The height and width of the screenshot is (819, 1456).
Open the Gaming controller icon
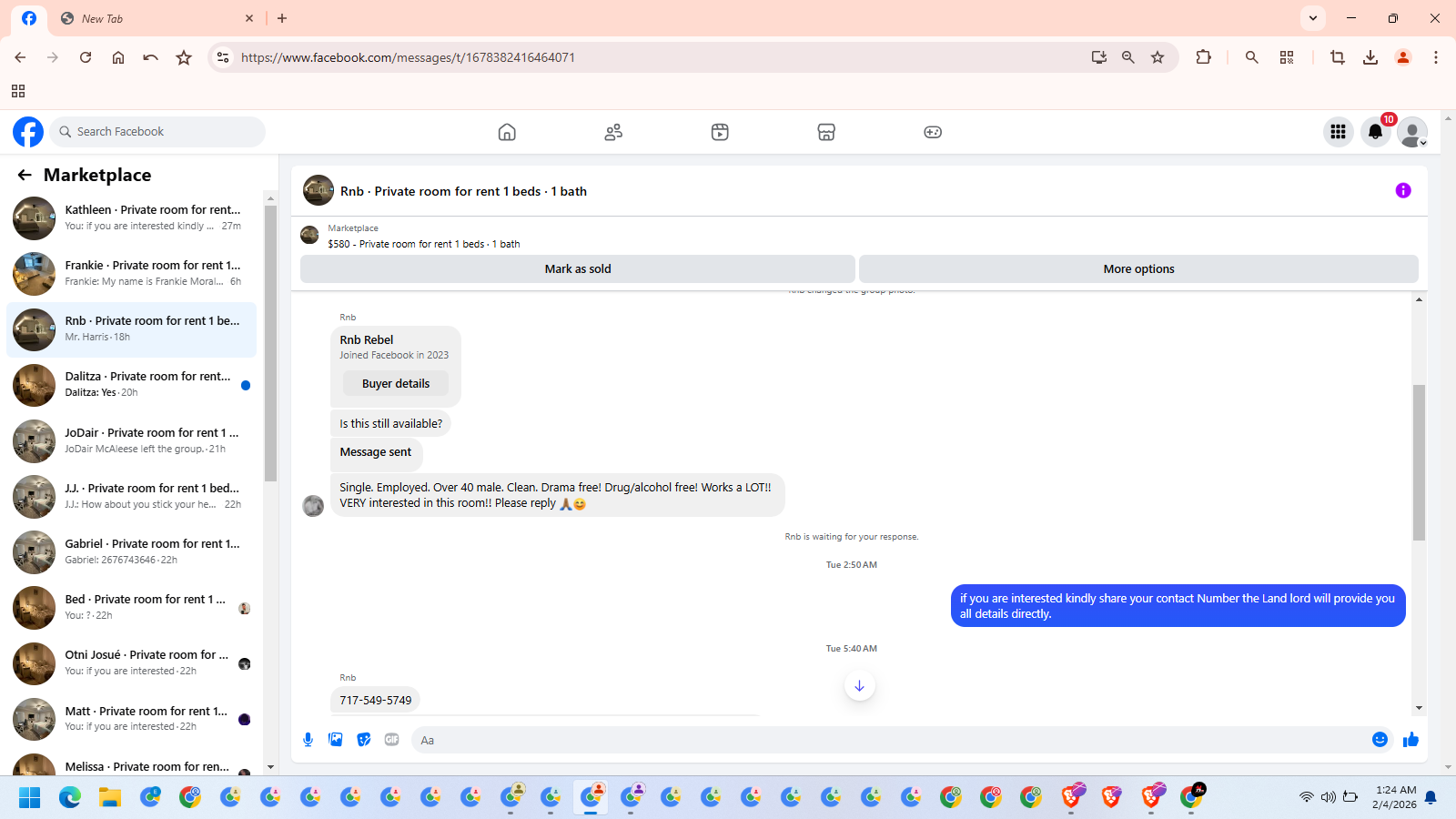point(933,132)
